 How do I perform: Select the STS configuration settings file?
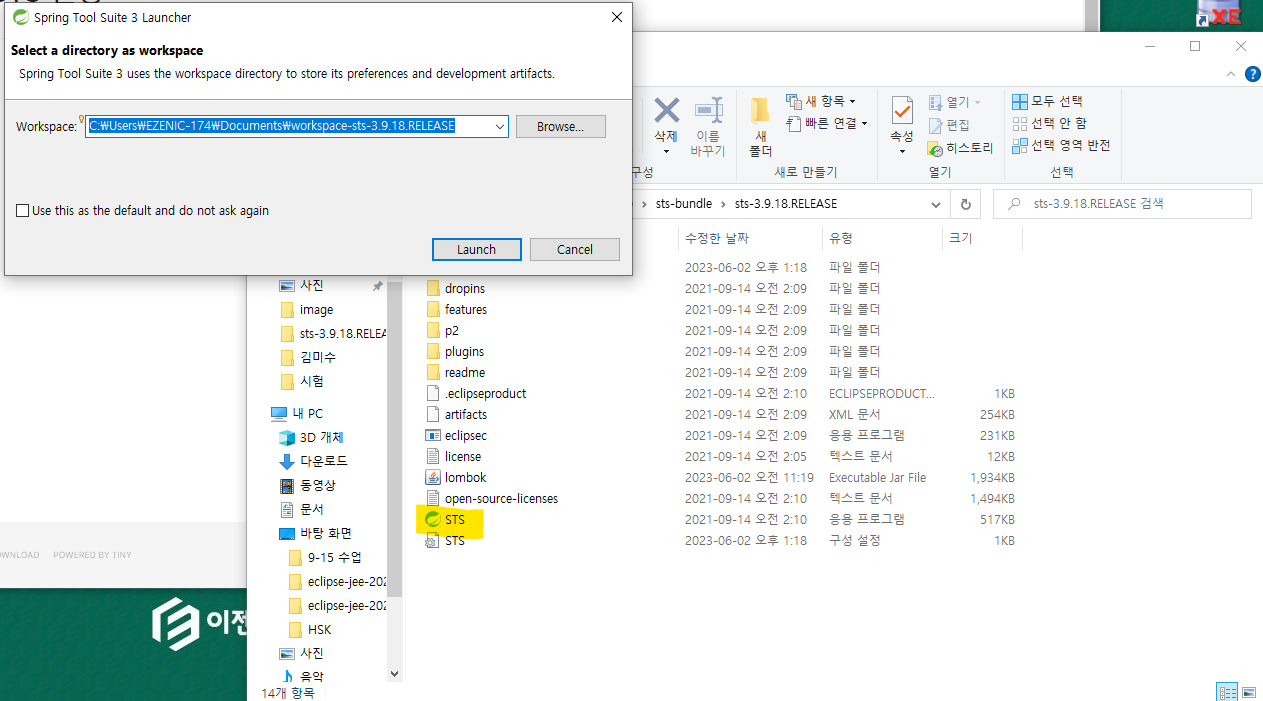pyautogui.click(x=454, y=540)
